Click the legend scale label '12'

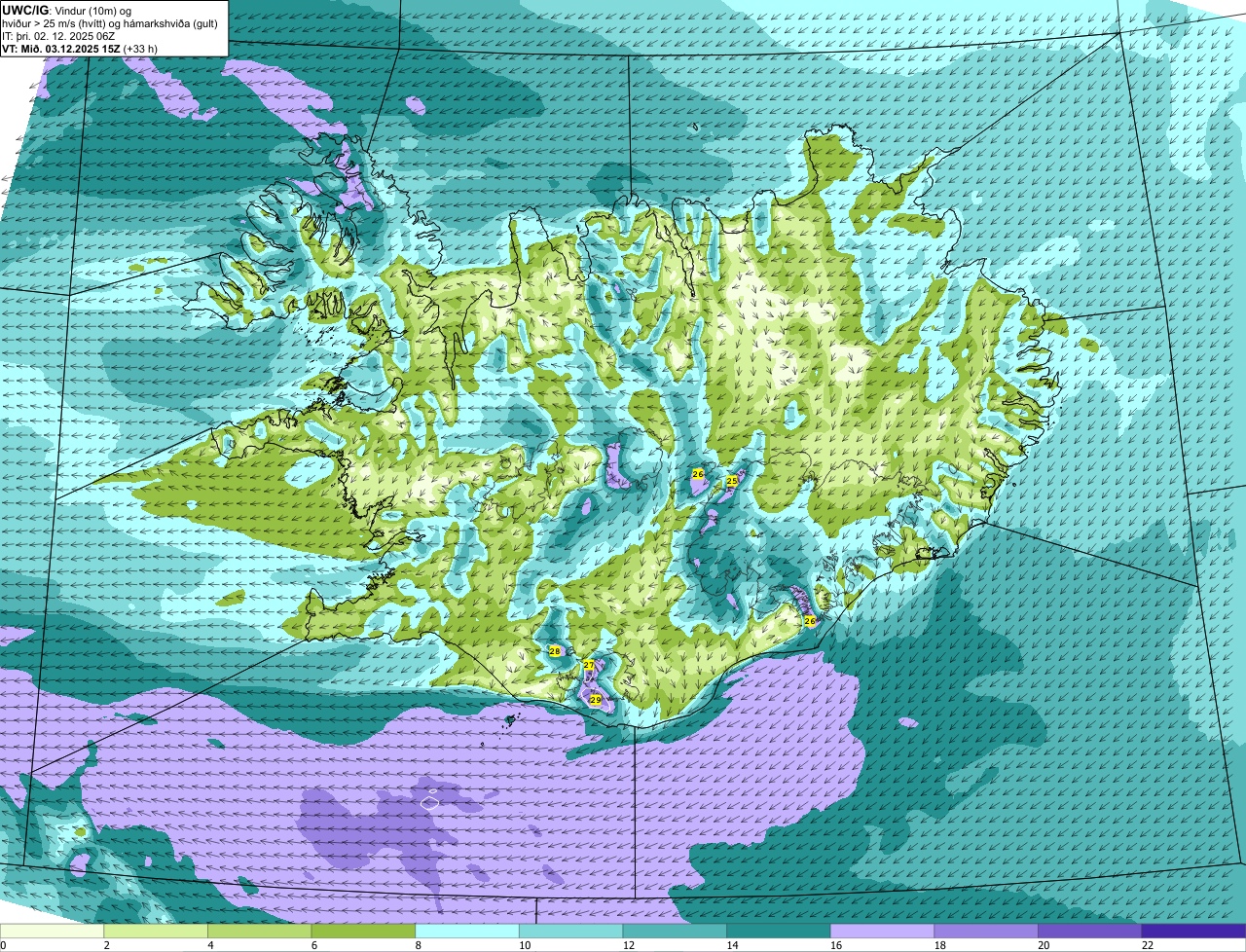(629, 945)
